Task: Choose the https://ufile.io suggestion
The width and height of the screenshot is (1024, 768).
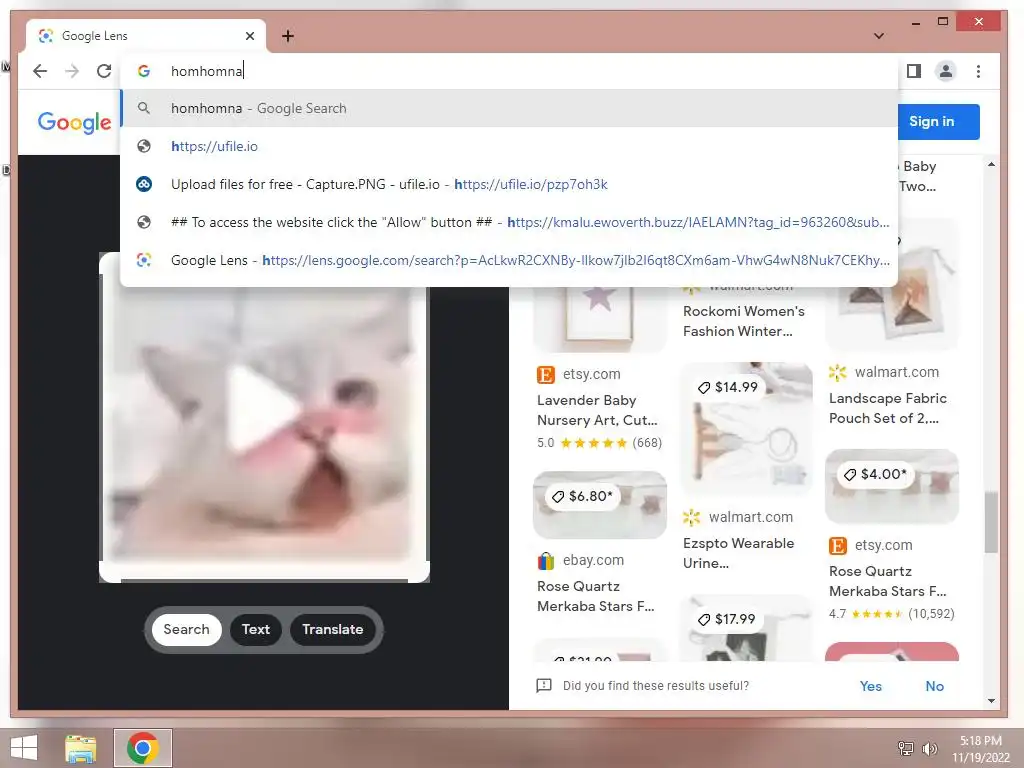Action: click(509, 146)
